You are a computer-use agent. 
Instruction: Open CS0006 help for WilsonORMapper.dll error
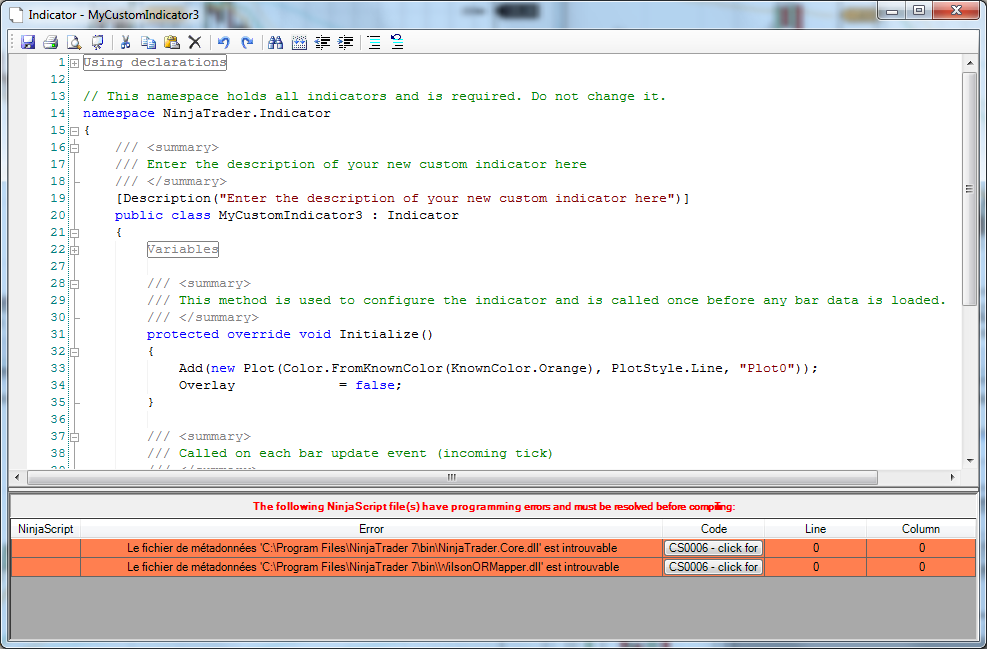coord(713,567)
